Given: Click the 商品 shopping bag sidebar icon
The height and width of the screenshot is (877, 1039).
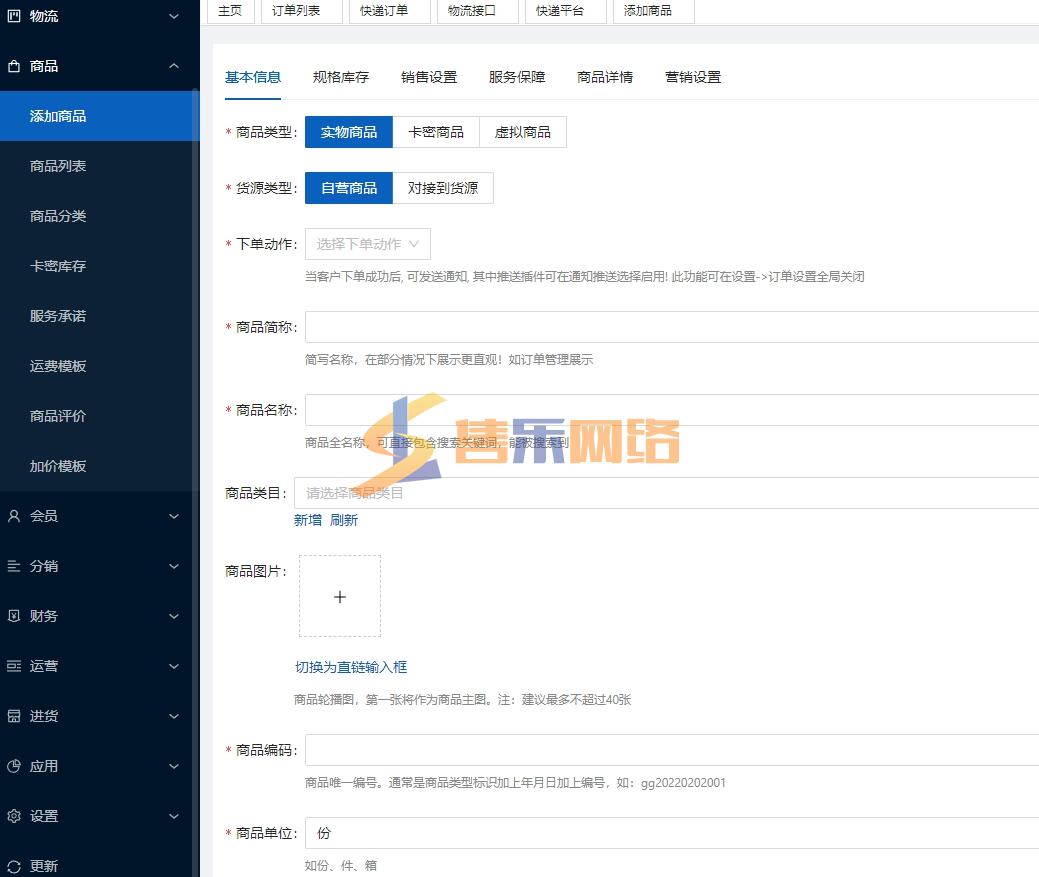Looking at the screenshot, I should (x=14, y=66).
